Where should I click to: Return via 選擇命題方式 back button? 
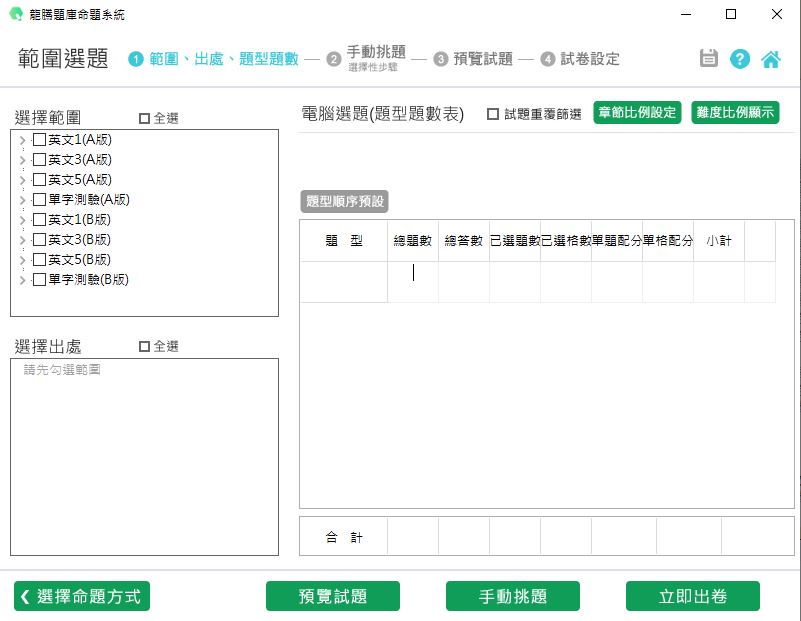82,596
